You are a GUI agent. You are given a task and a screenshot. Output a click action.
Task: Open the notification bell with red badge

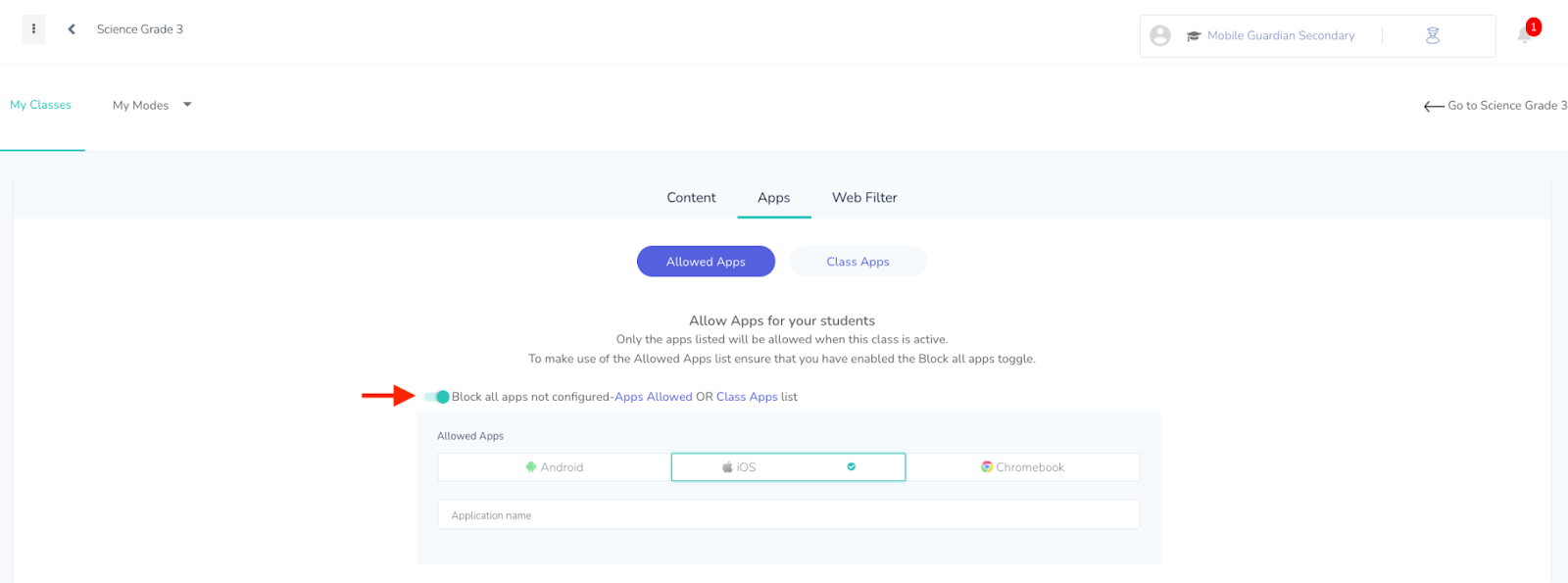tap(1526, 33)
